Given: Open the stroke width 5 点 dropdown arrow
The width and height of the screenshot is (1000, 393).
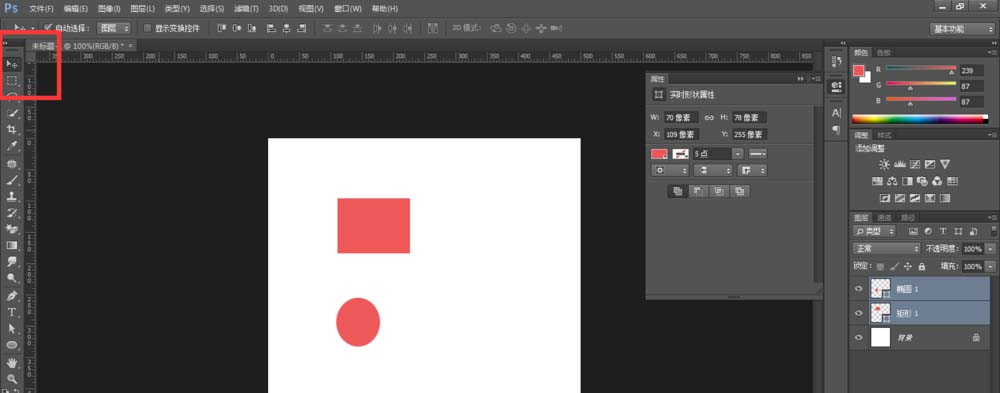Looking at the screenshot, I should click(x=738, y=154).
